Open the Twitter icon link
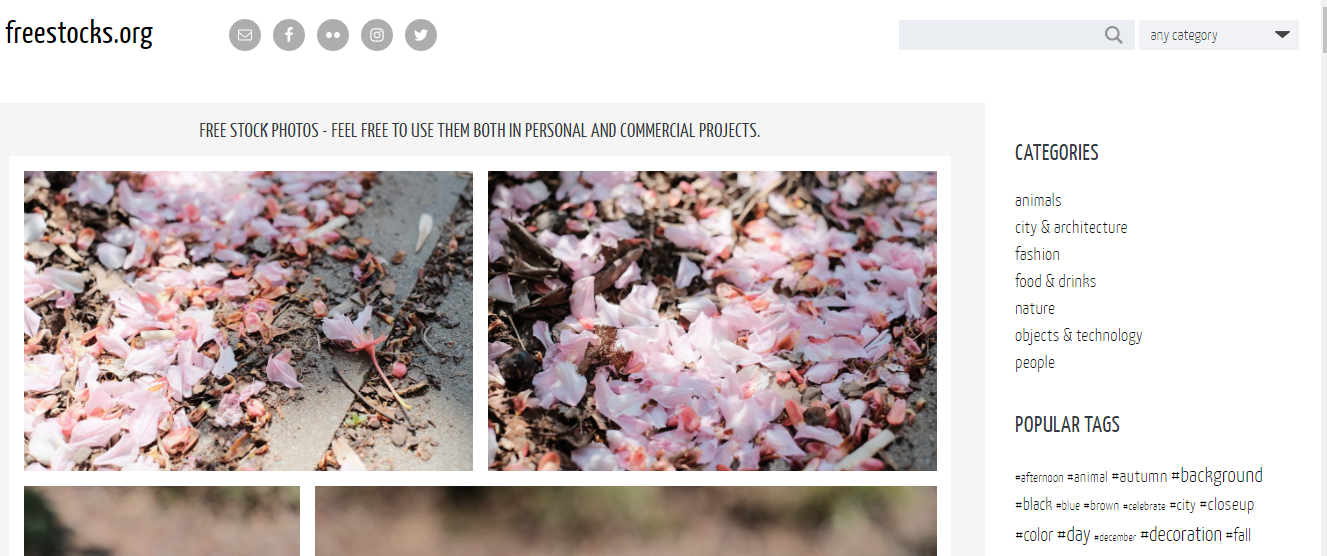 tap(421, 35)
